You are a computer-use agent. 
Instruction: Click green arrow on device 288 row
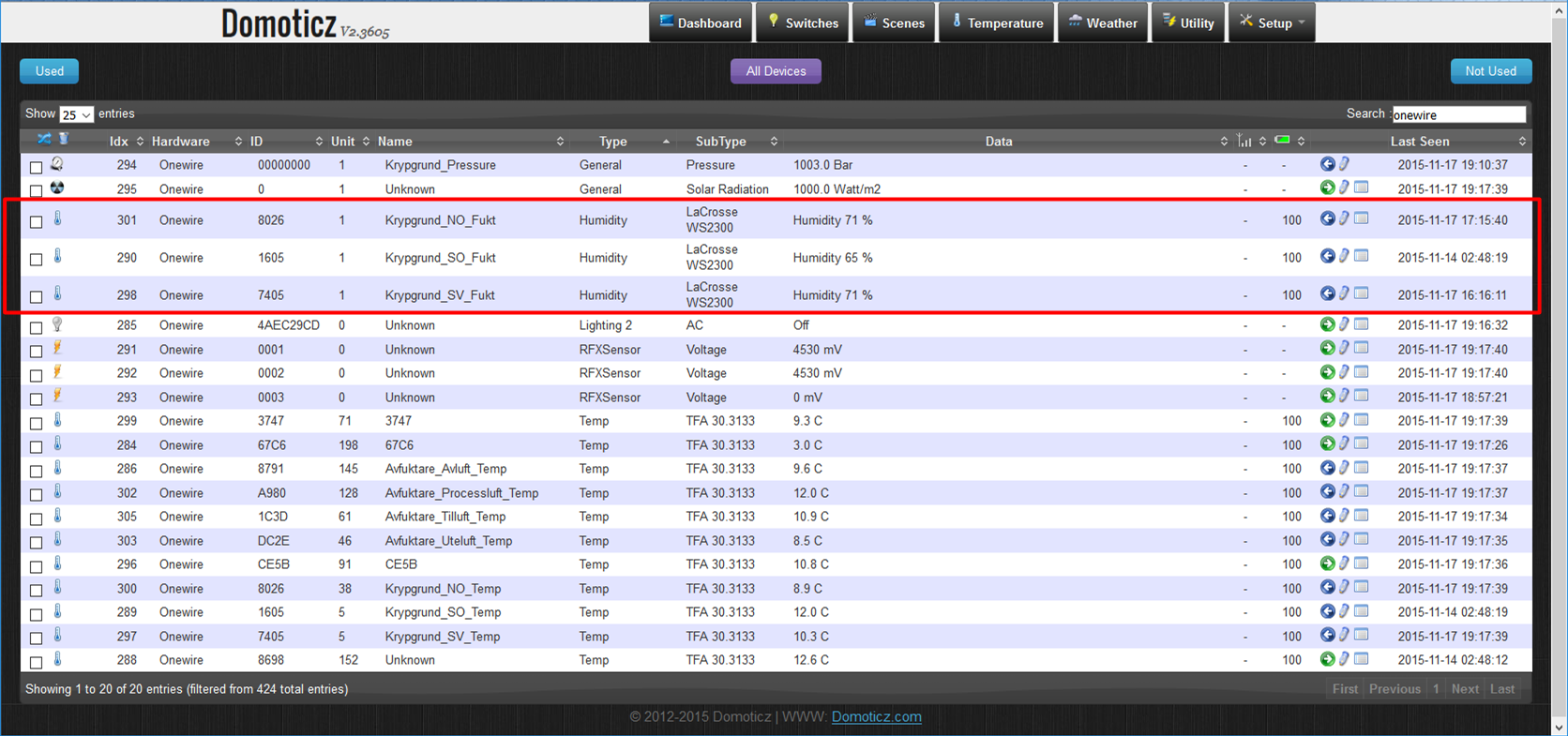1327,659
